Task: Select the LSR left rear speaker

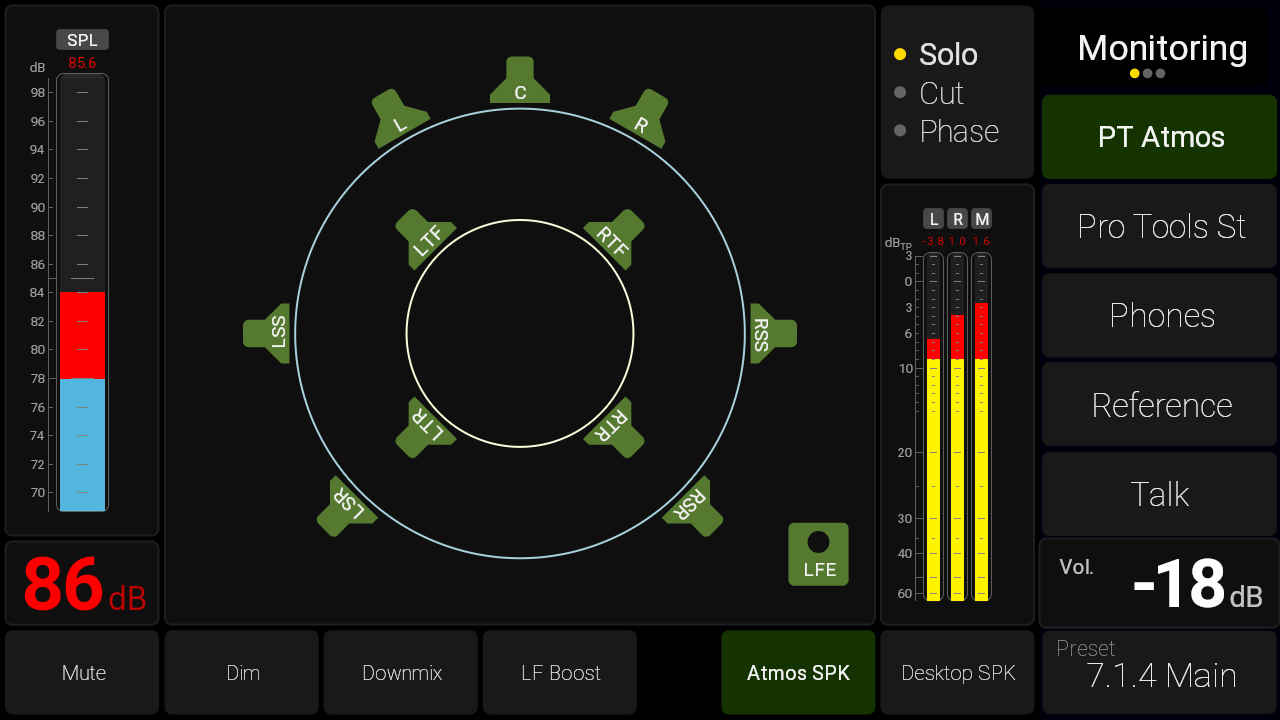Action: click(x=346, y=505)
